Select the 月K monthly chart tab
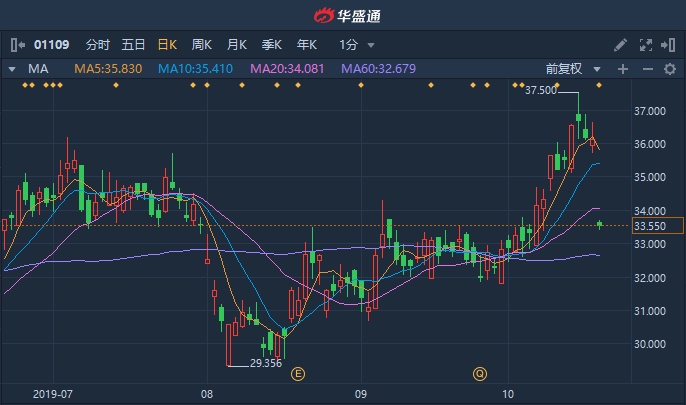686x405 pixels. point(237,45)
